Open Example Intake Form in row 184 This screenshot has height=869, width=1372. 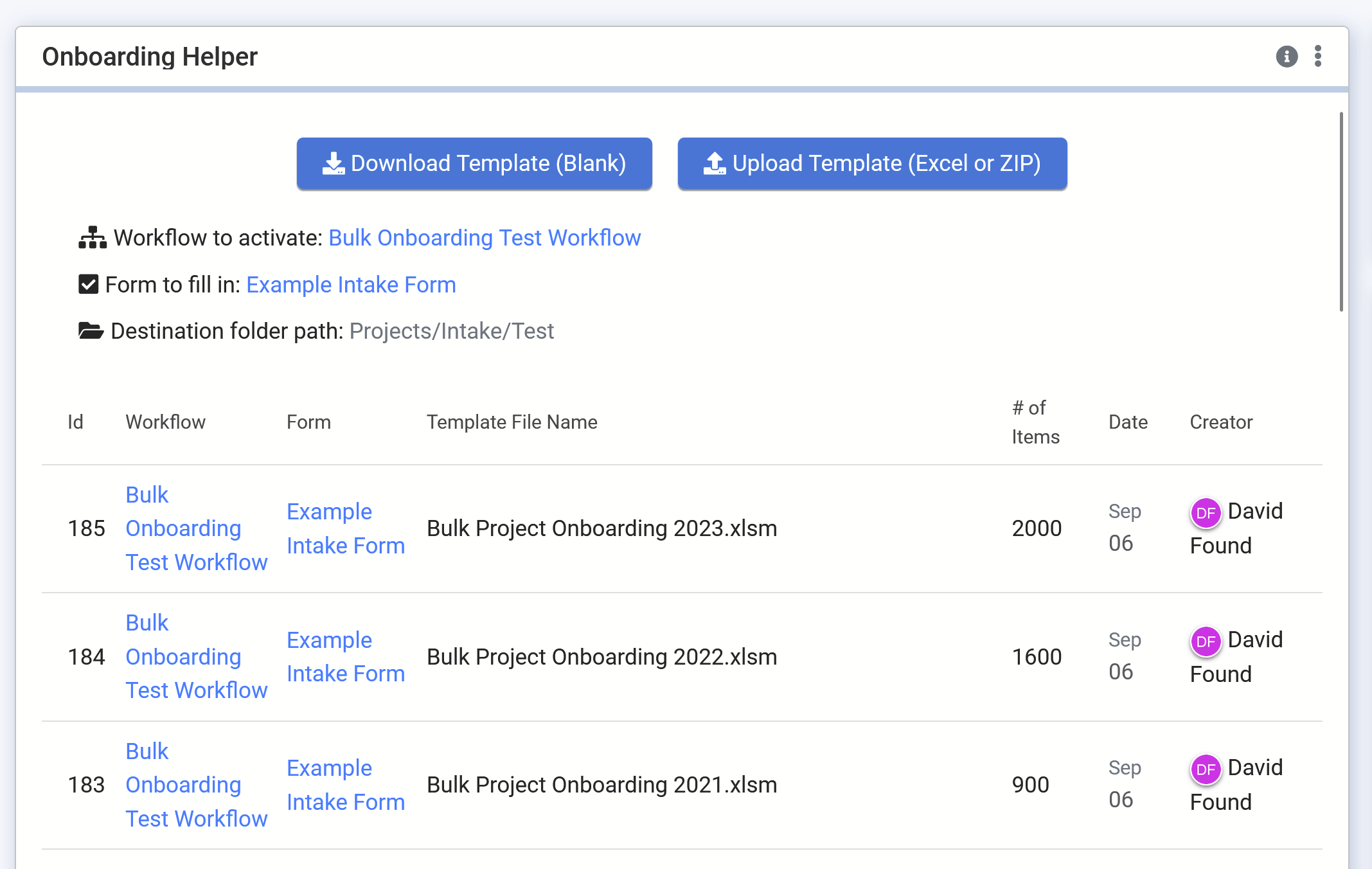pyautogui.click(x=346, y=657)
